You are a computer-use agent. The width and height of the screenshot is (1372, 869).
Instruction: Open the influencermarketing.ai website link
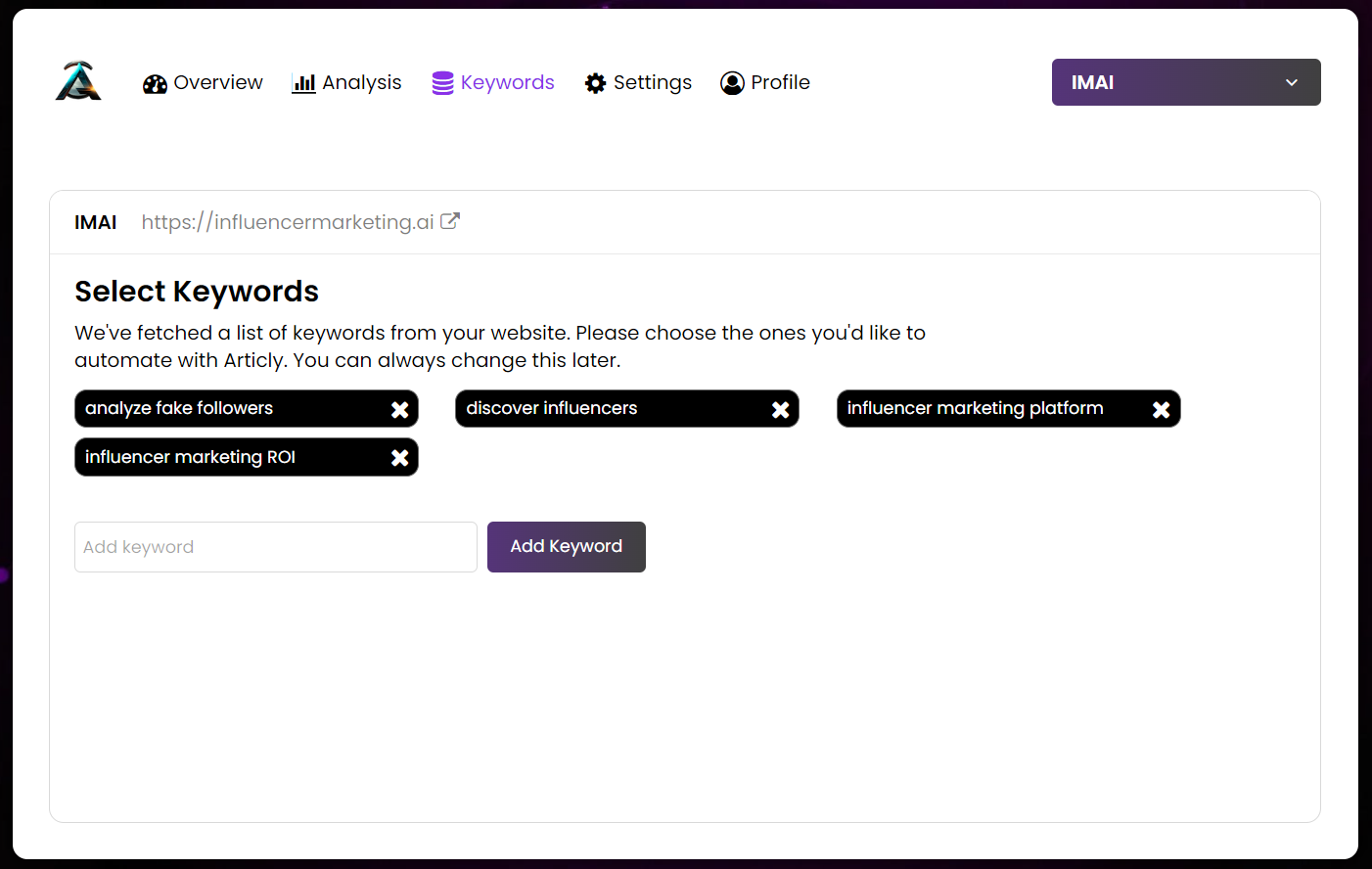click(288, 222)
